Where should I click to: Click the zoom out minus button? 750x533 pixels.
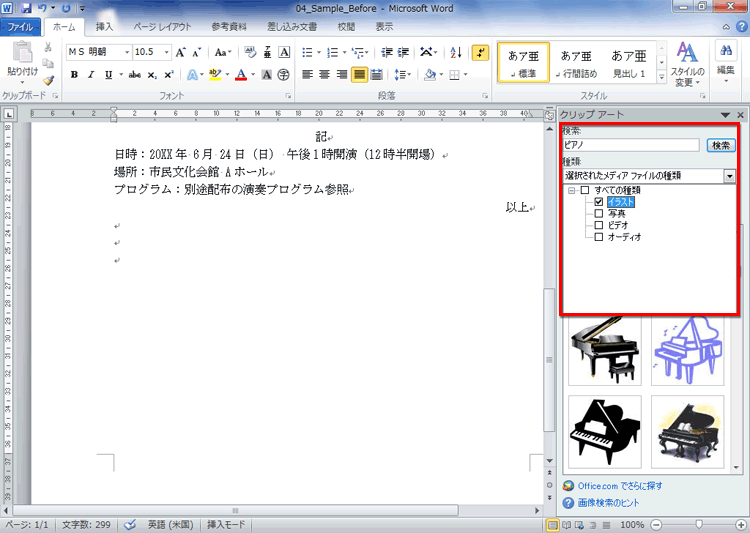656,525
